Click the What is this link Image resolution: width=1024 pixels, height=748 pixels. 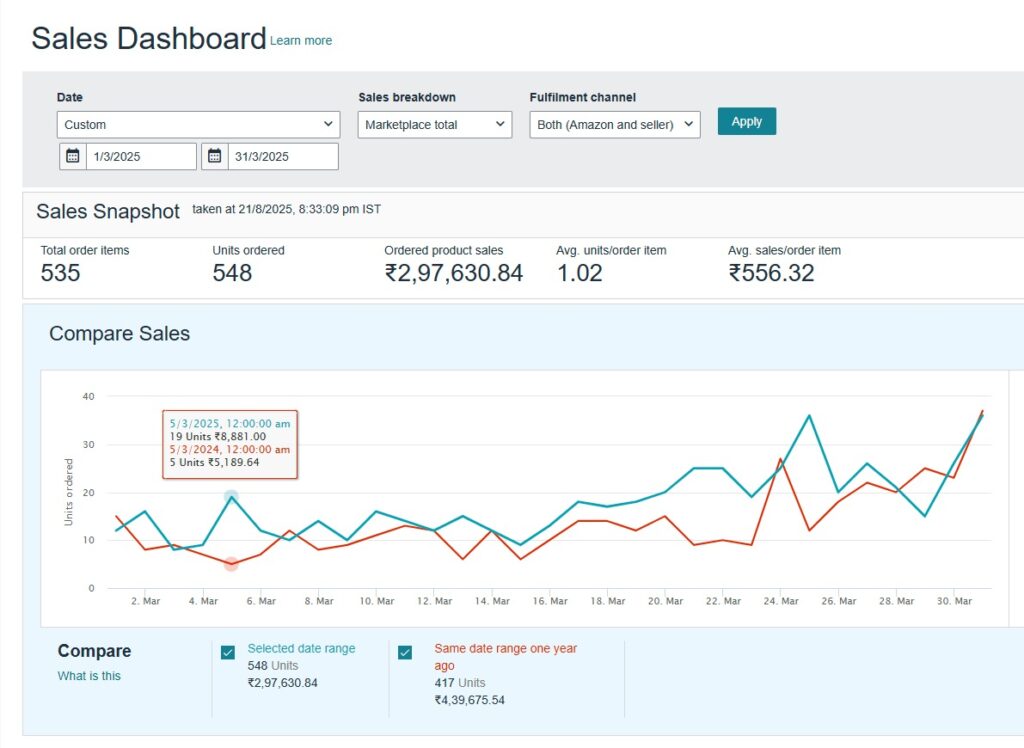pyautogui.click(x=89, y=676)
